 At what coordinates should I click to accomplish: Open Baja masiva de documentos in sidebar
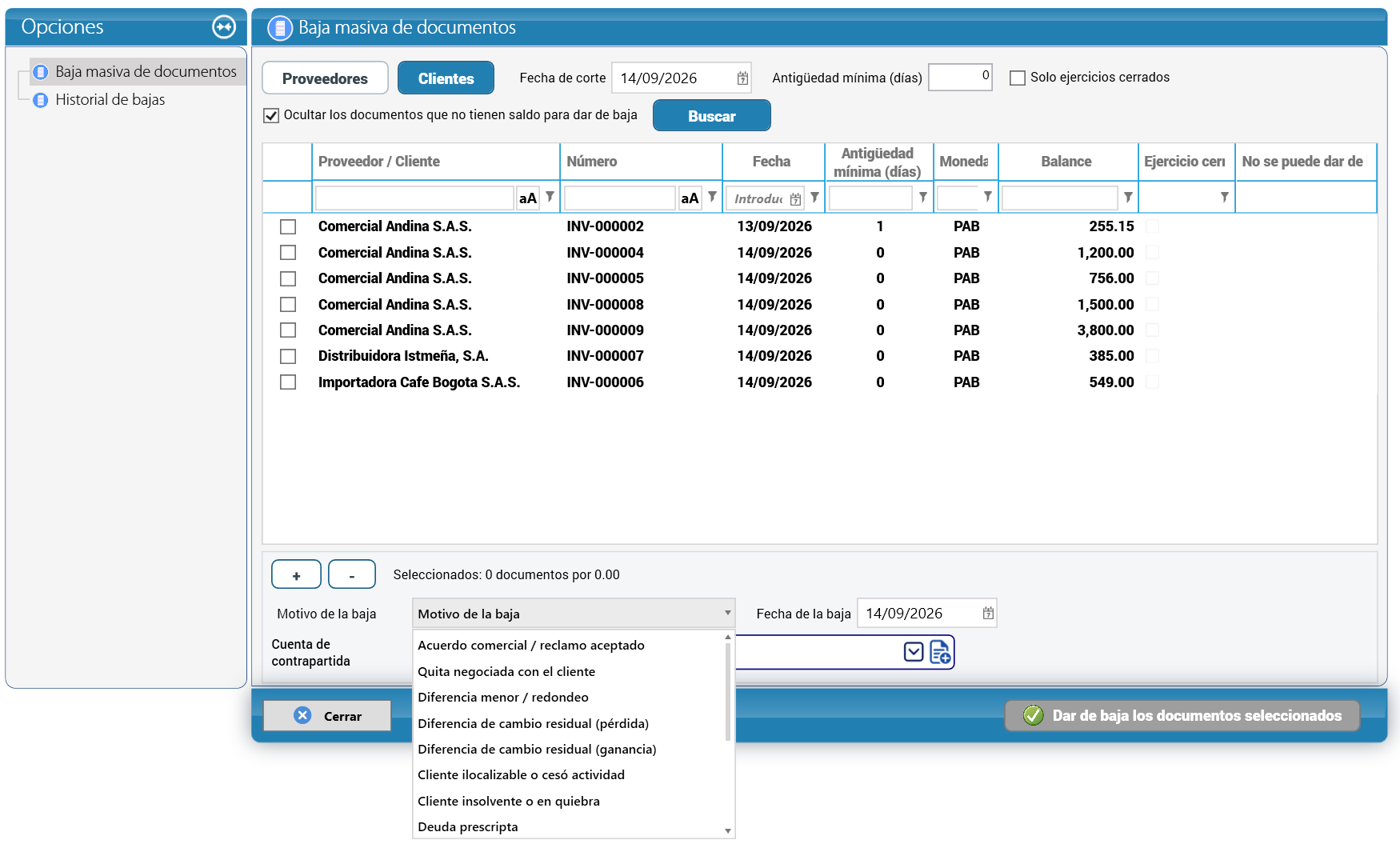click(146, 71)
